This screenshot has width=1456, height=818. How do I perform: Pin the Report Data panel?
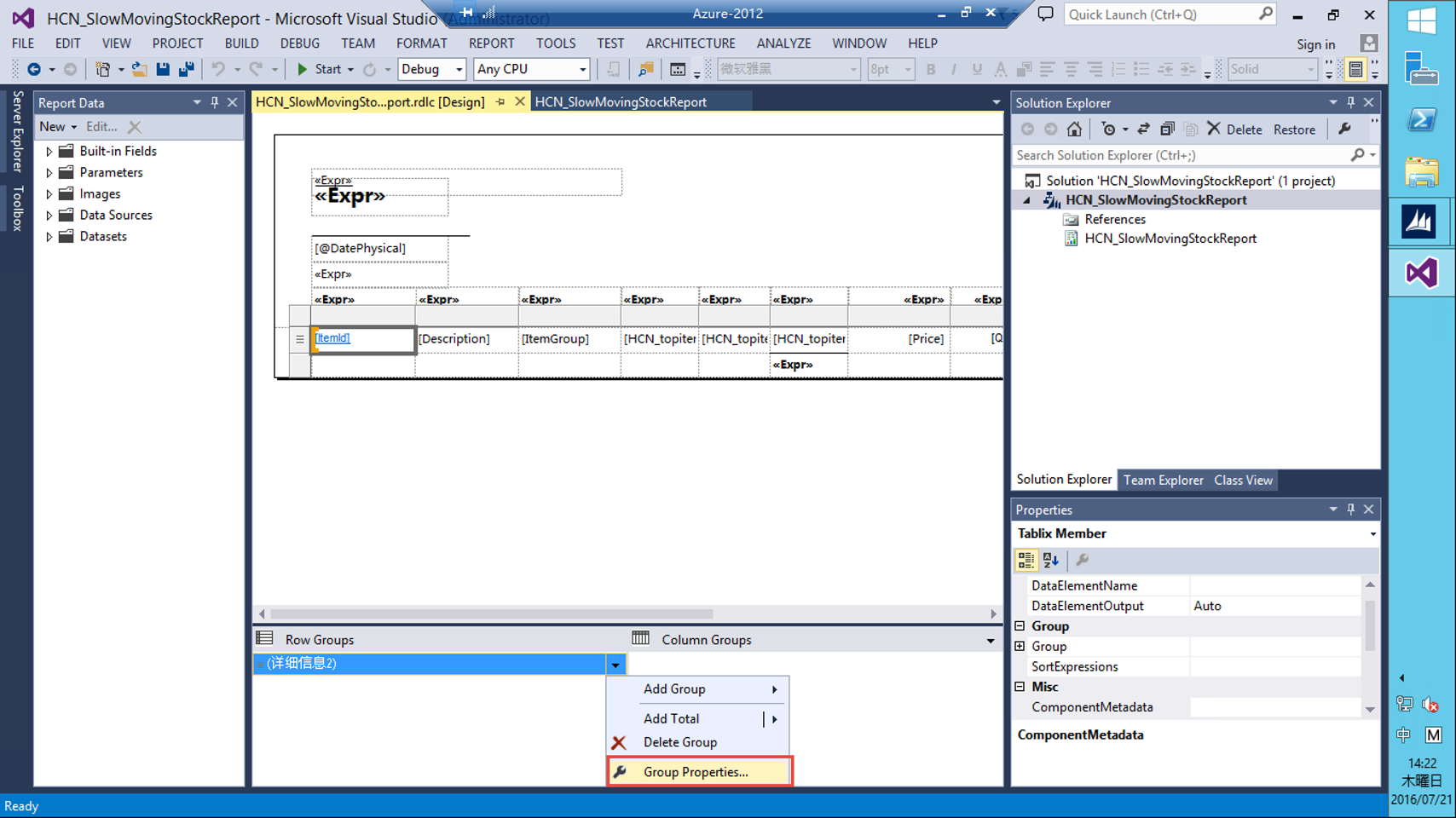point(215,102)
